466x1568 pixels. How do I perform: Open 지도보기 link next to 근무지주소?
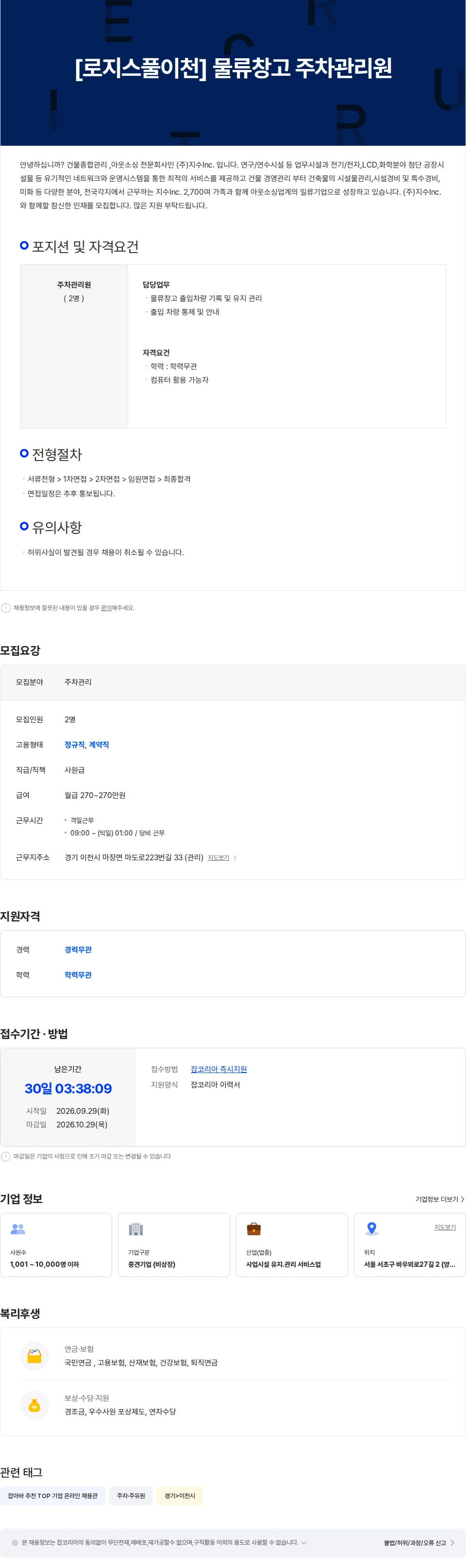(218, 857)
